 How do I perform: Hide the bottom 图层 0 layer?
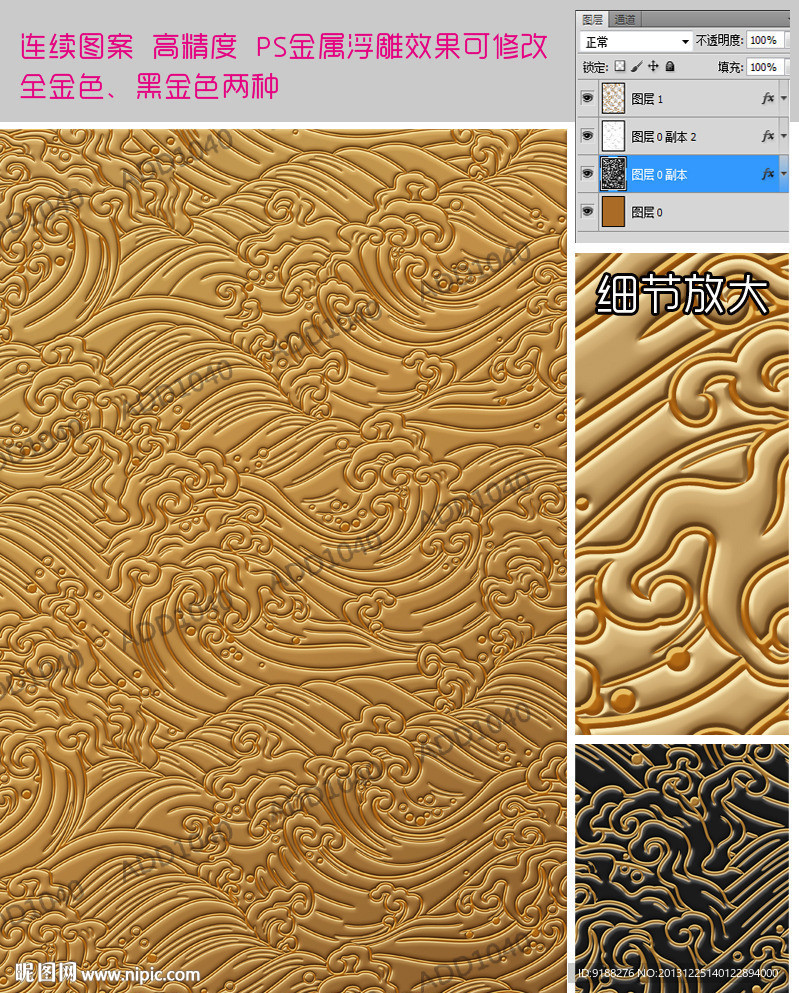click(588, 212)
